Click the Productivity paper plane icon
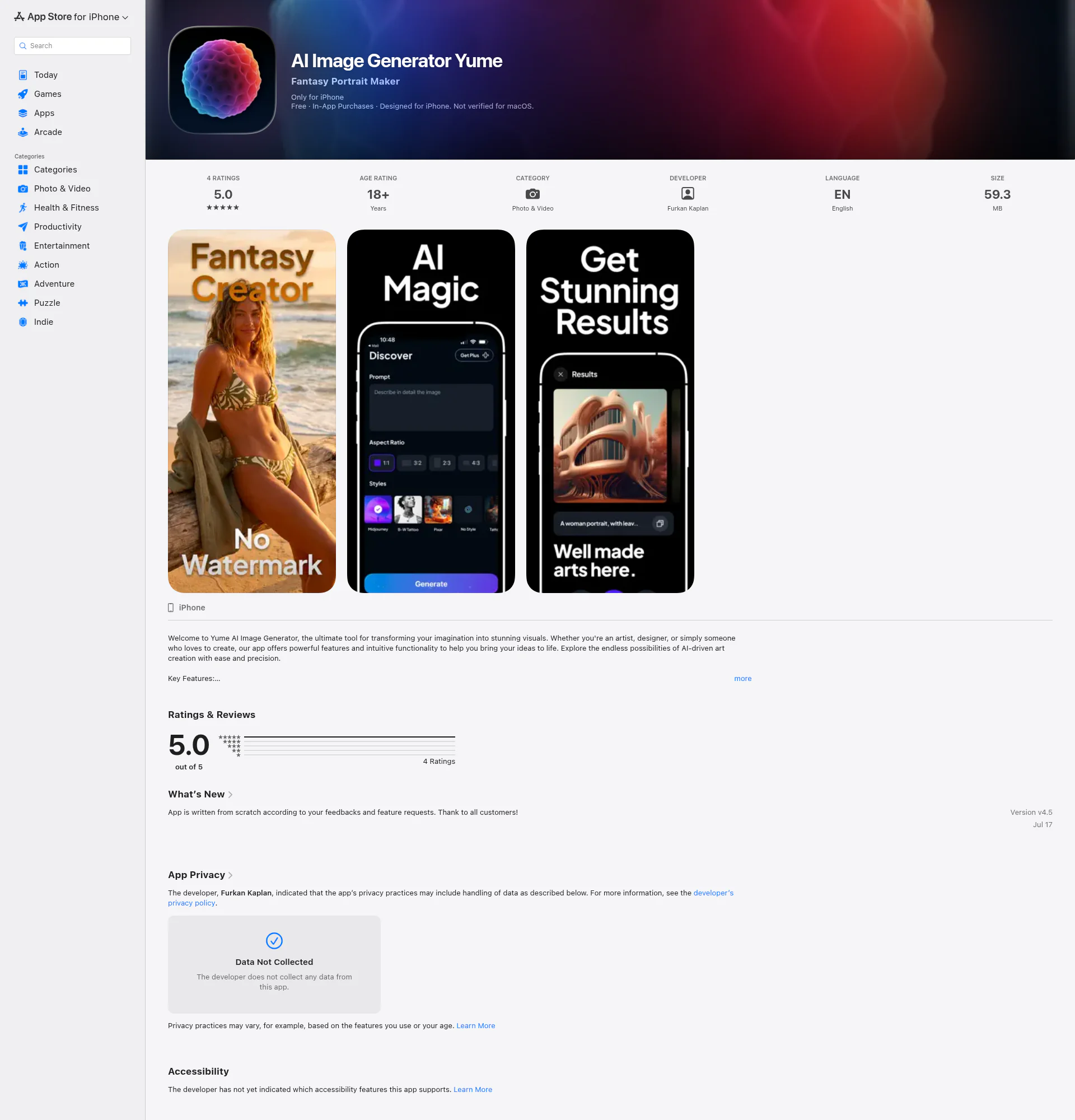Viewport: 1075px width, 1120px height. point(23,227)
